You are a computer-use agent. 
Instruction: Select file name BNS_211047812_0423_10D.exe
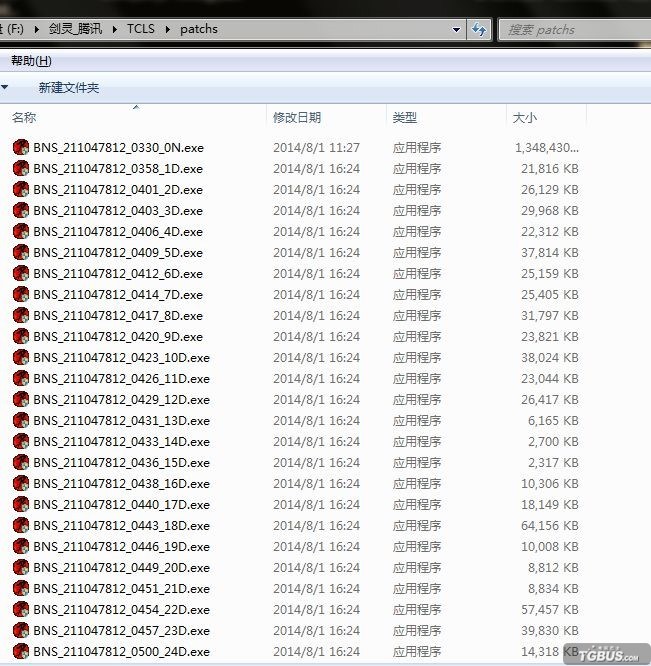[x=121, y=358]
